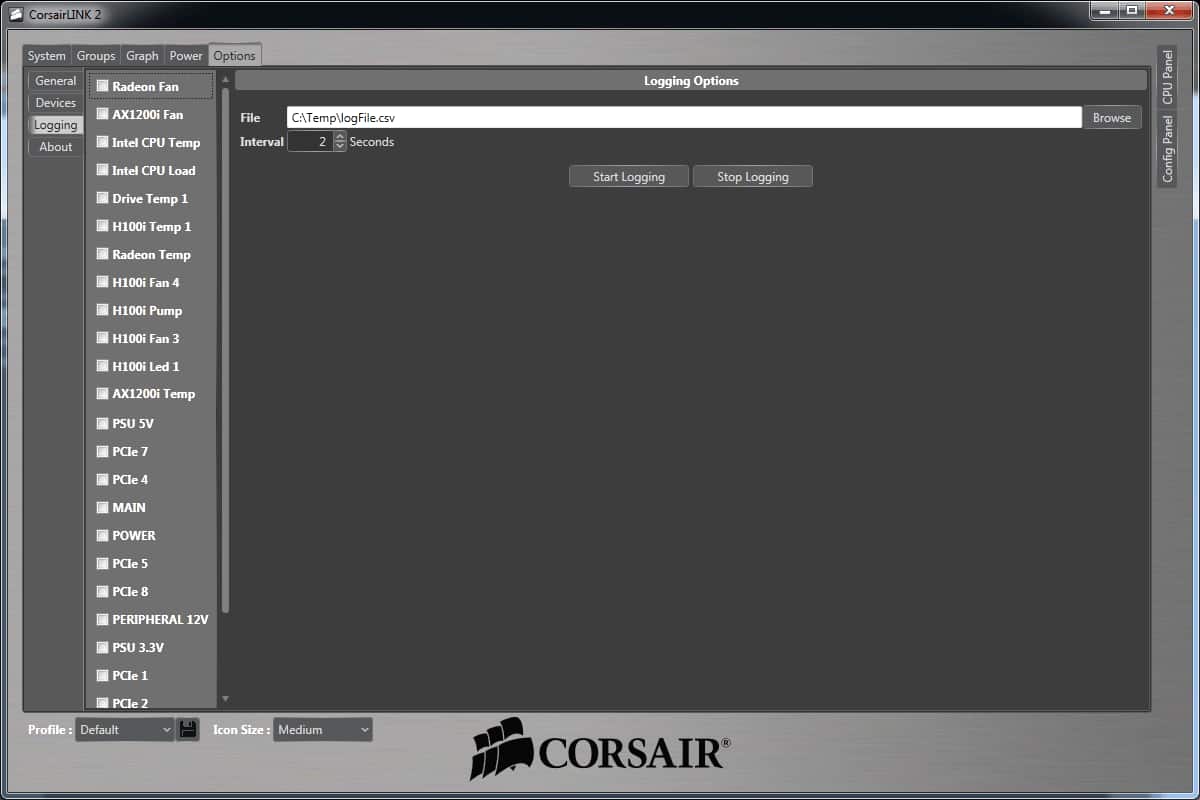Check the PSU 5V checkbox
The width and height of the screenshot is (1200, 800).
[102, 424]
